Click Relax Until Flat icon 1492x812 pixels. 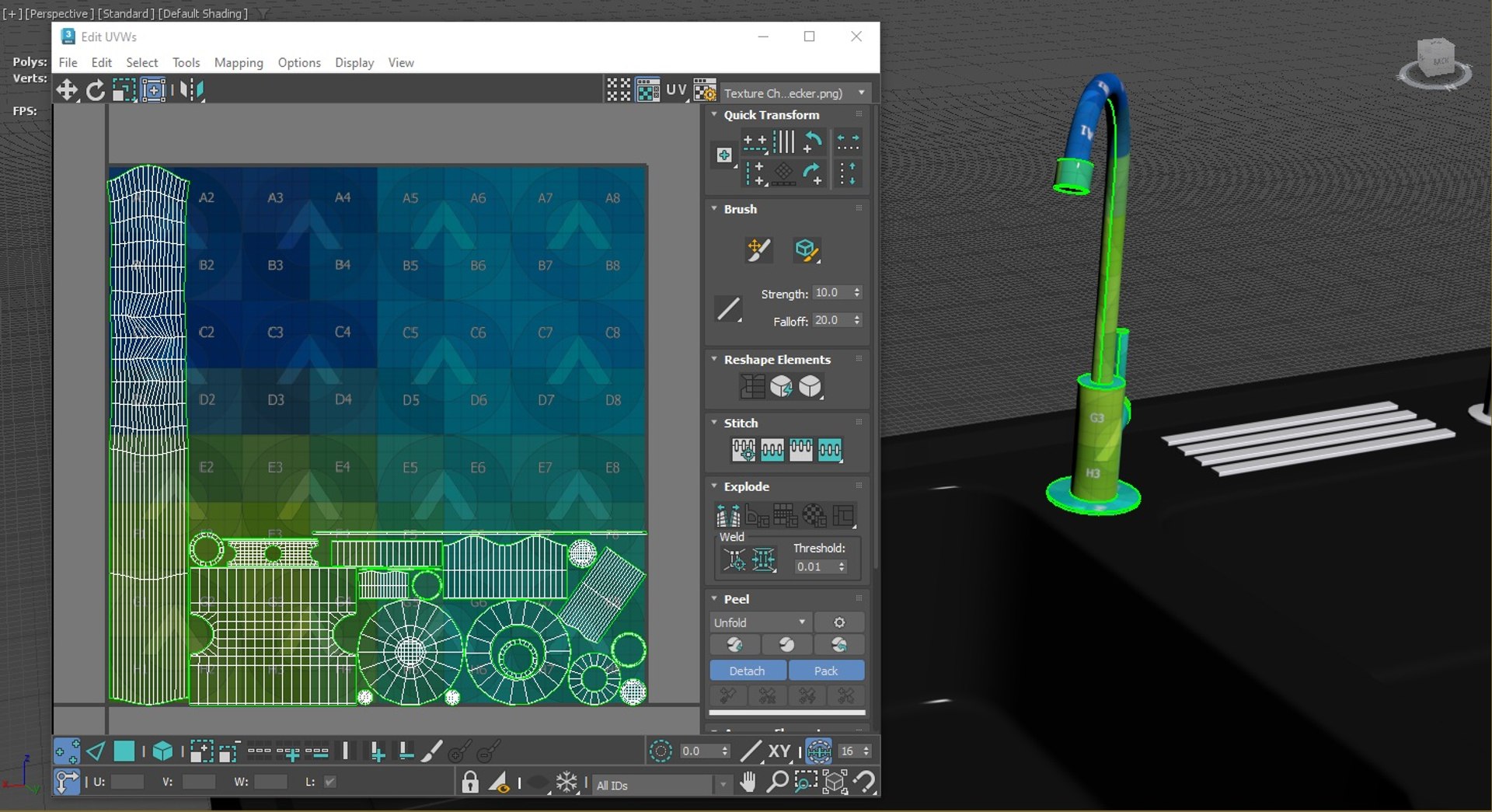pyautogui.click(x=781, y=386)
